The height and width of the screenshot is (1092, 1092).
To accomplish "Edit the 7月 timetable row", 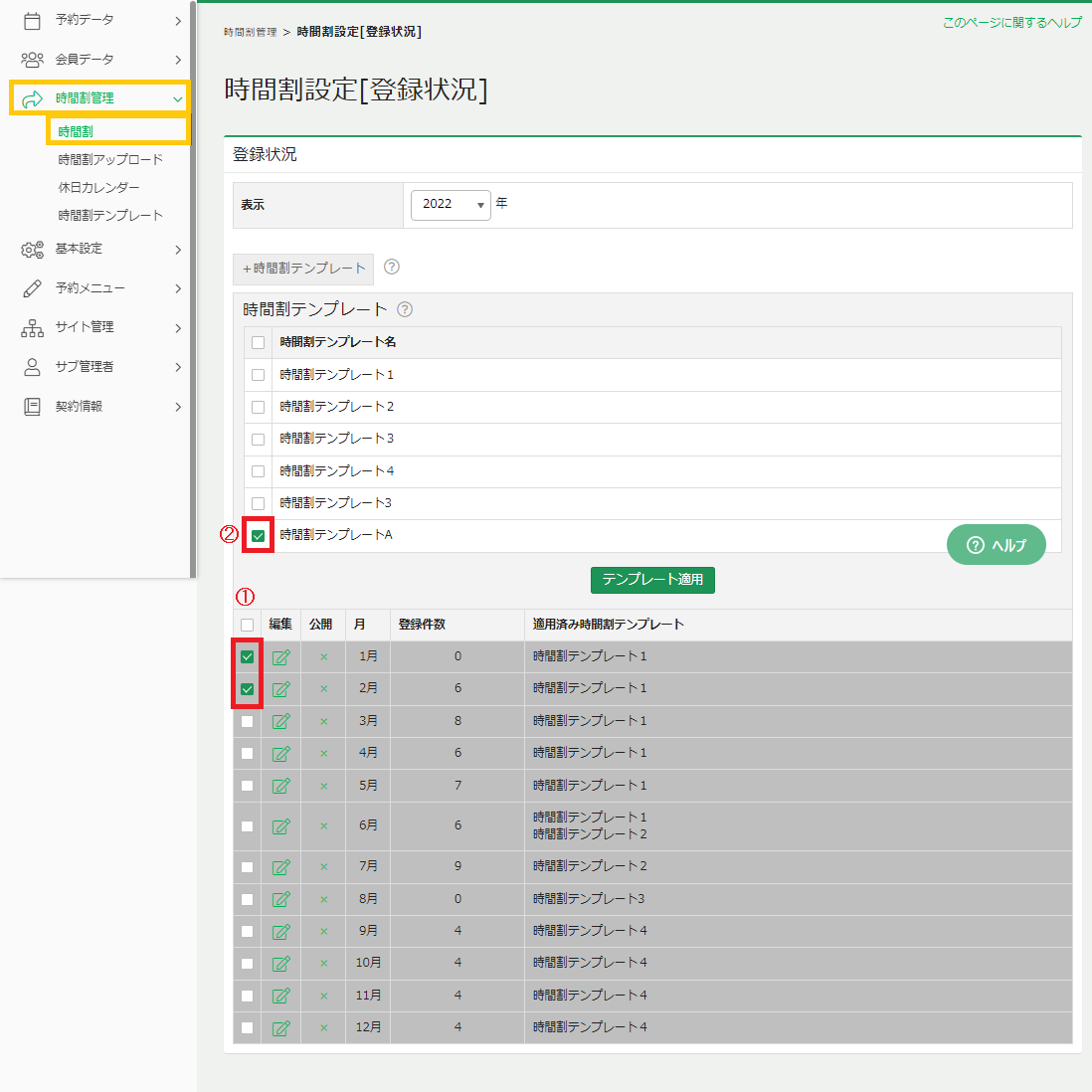I will (280, 867).
